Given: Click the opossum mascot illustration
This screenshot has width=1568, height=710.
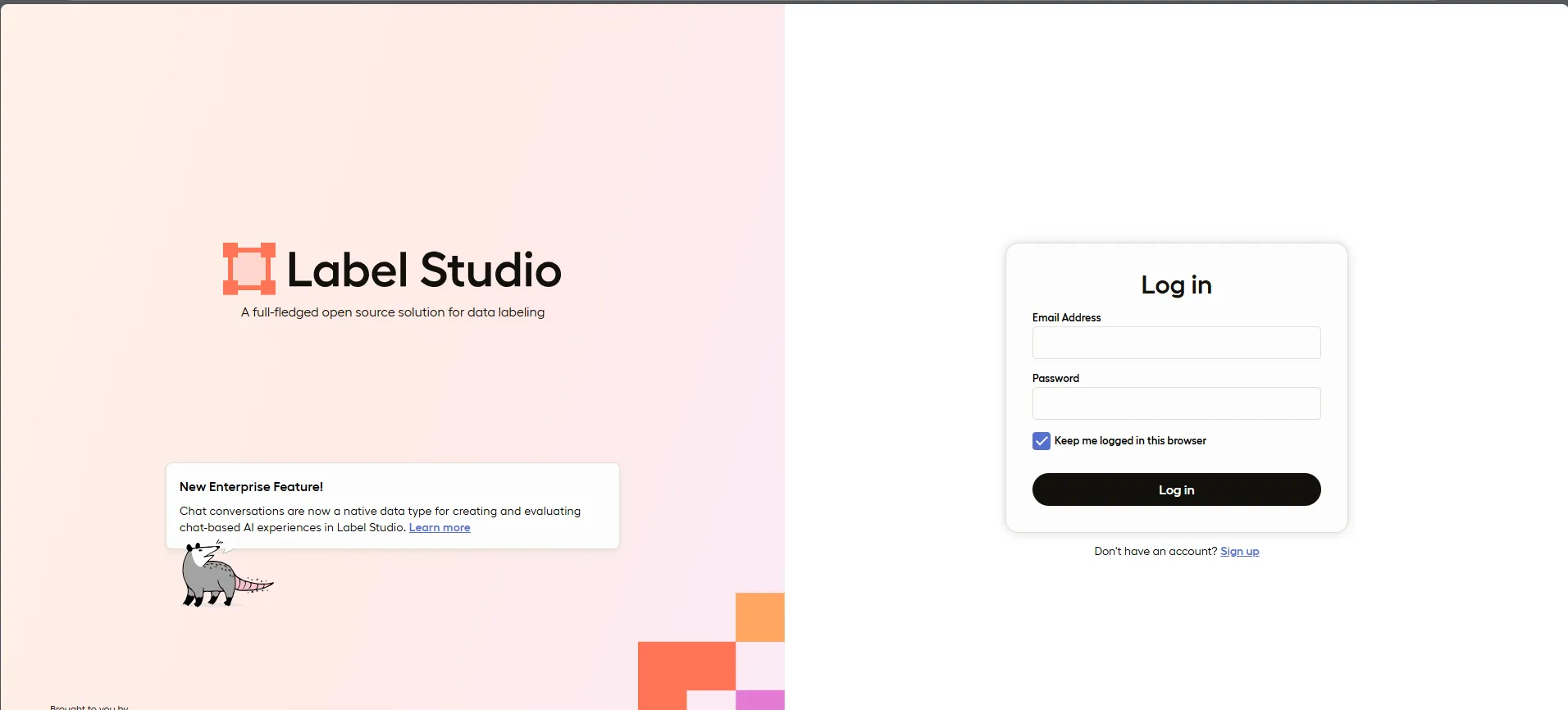Looking at the screenshot, I should click(x=227, y=574).
